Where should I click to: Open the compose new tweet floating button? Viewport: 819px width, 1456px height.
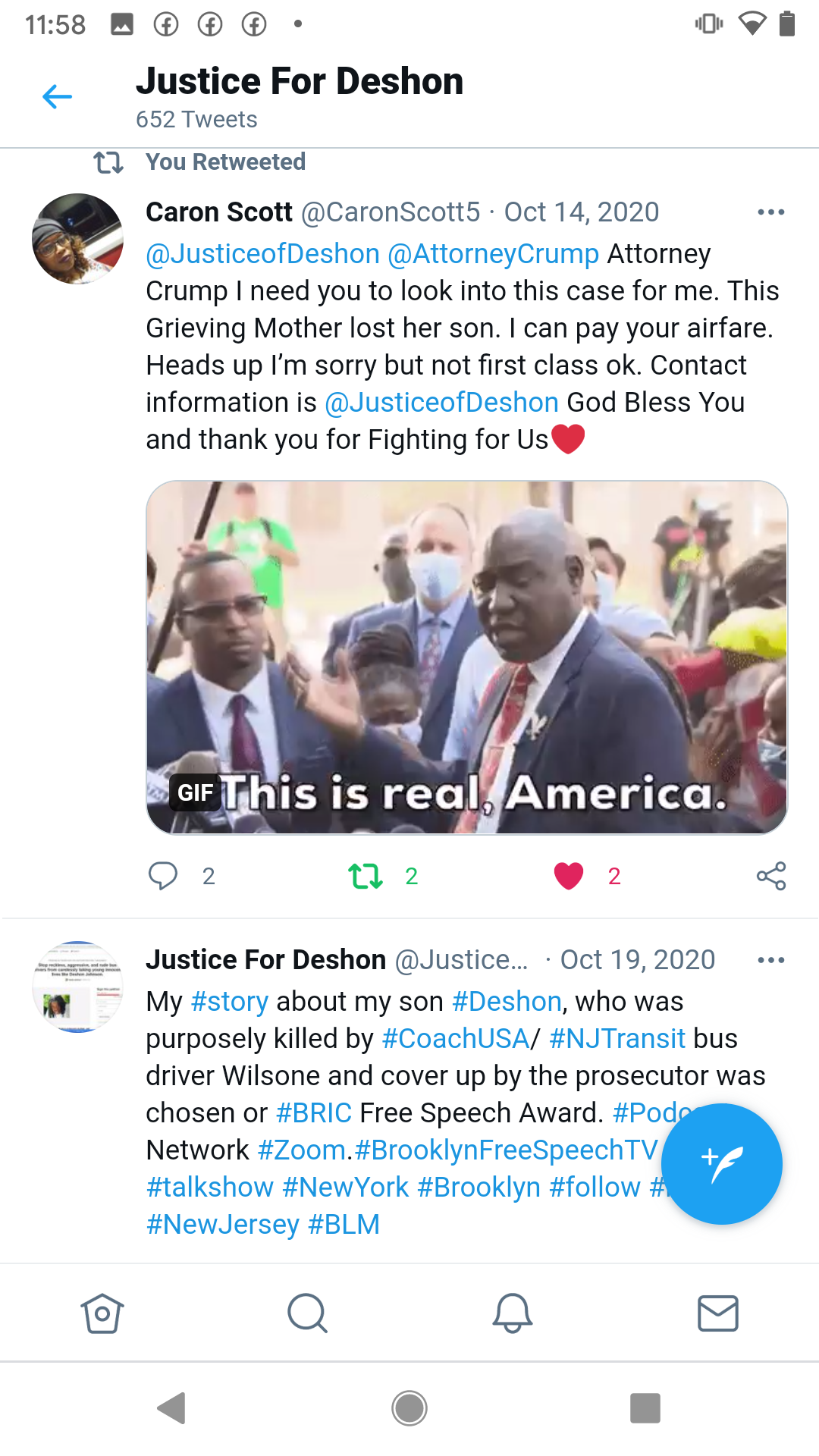click(721, 1163)
